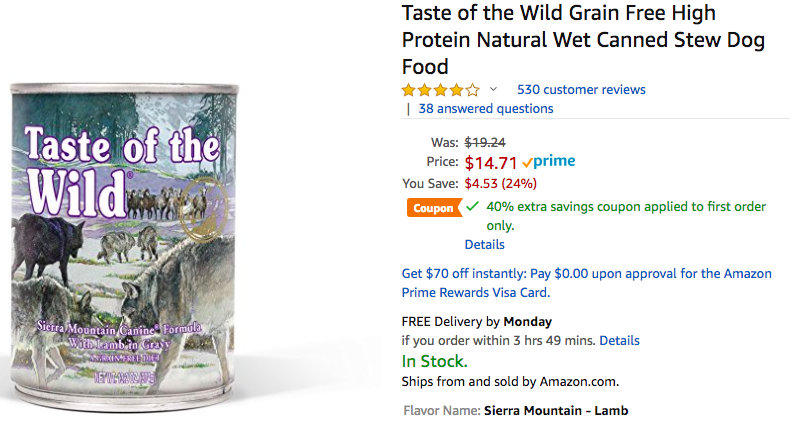
Task: Click the Ships from and sold by Amazon.com text
Action: [x=510, y=380]
